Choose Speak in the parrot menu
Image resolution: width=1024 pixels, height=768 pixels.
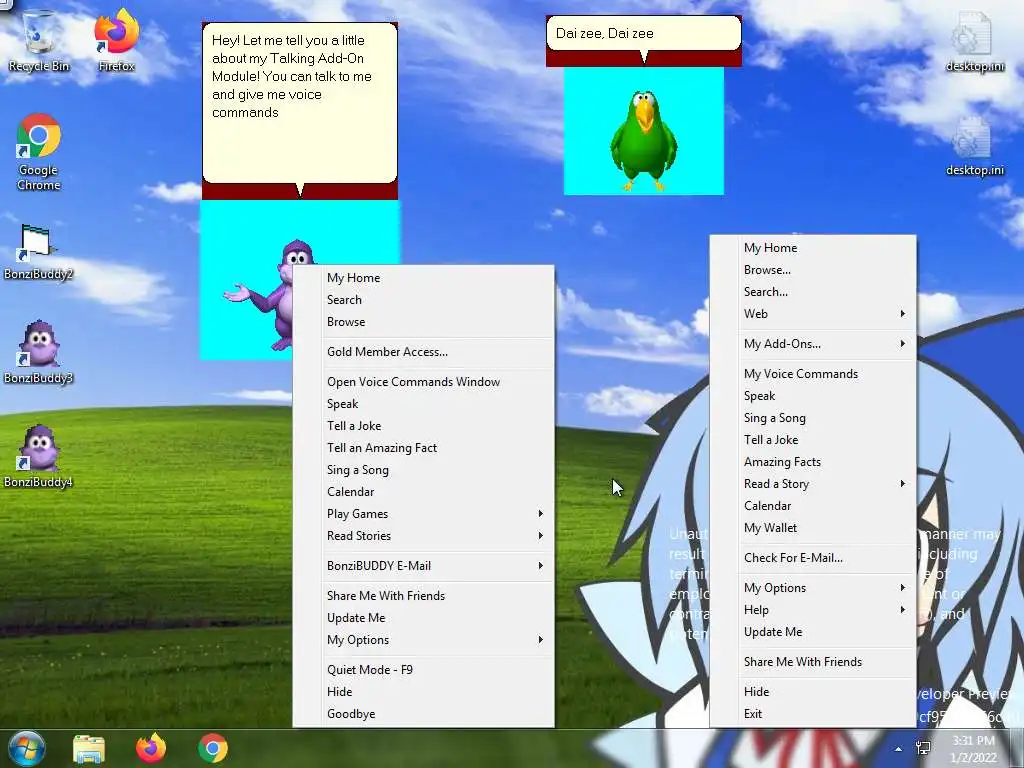[813, 396]
